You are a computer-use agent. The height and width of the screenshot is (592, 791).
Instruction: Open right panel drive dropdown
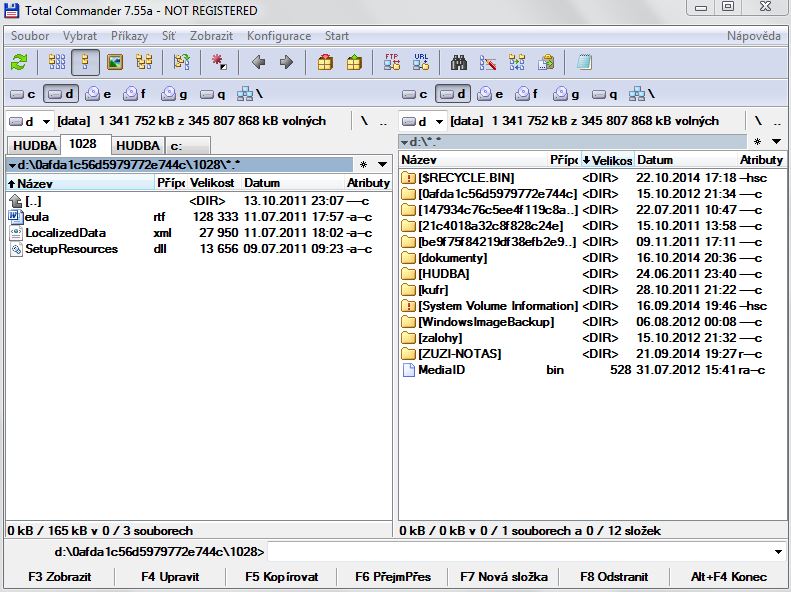[423, 122]
